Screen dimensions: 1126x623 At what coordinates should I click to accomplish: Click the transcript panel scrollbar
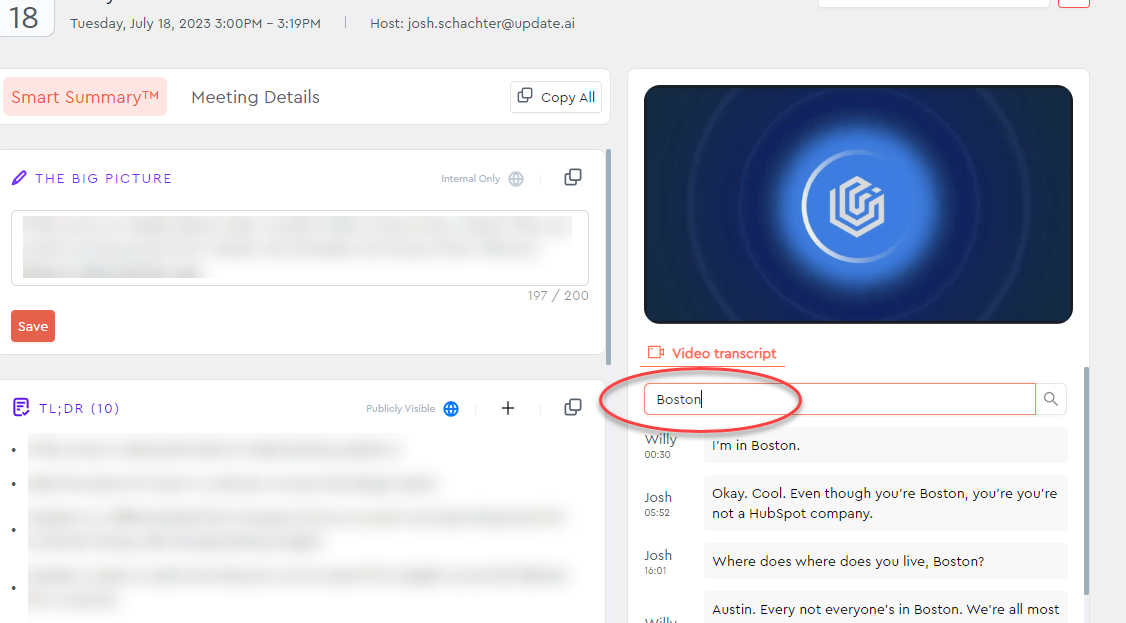point(1086,481)
